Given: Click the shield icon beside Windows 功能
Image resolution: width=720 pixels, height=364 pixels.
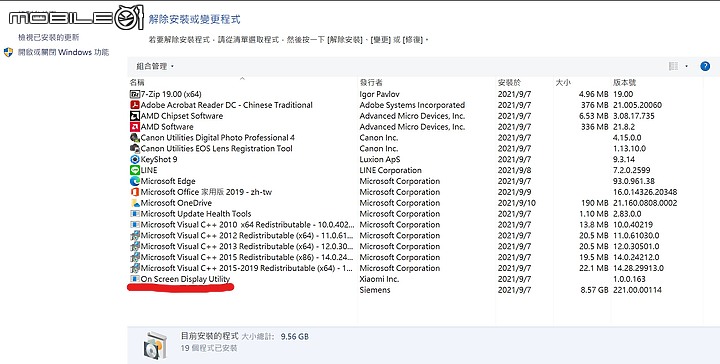Looking at the screenshot, I should coord(8,52).
